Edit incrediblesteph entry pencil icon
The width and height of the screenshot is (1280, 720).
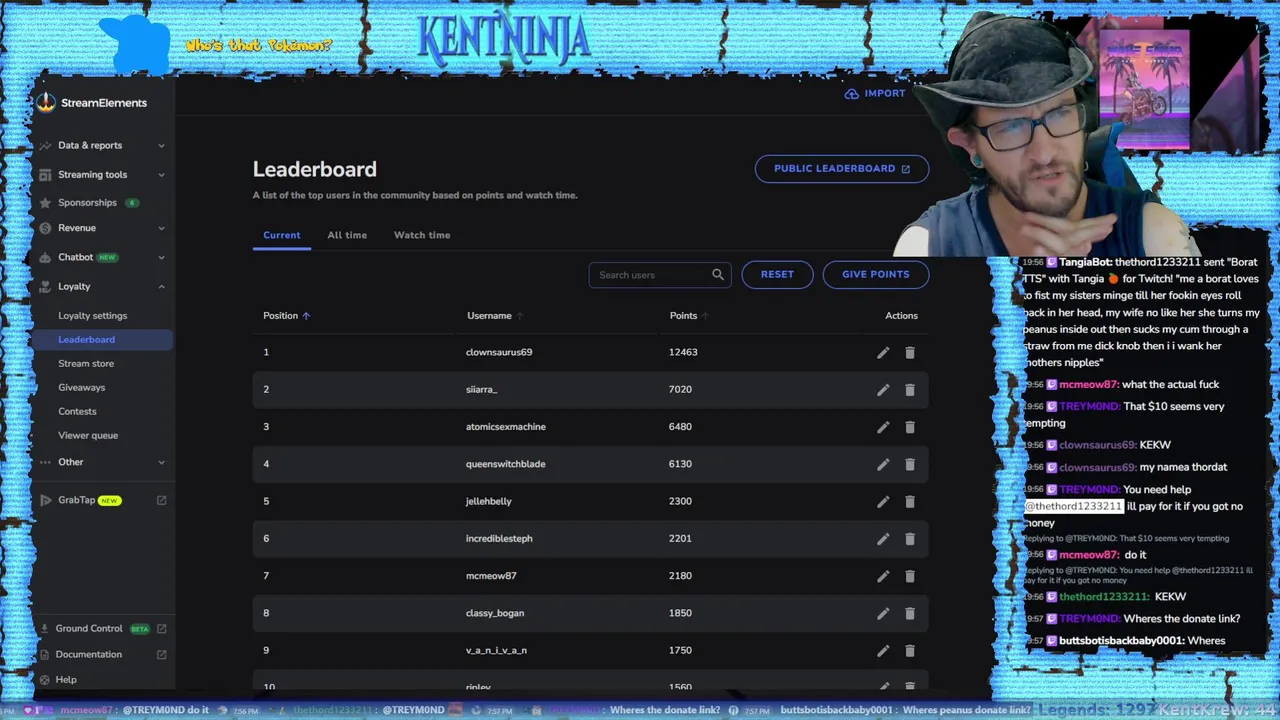[x=883, y=539]
